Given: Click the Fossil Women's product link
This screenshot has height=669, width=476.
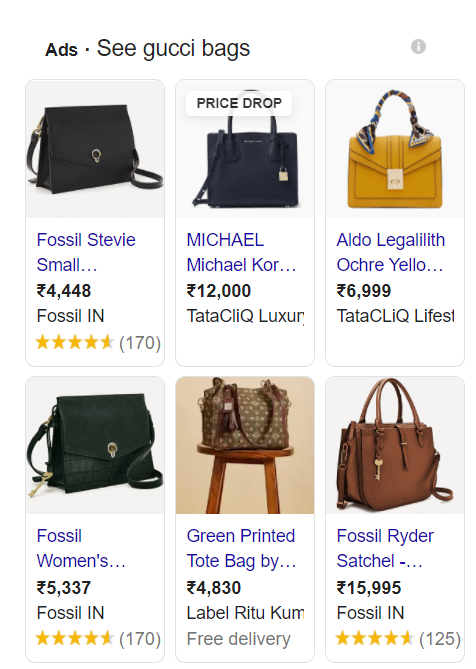Looking at the screenshot, I should pyautogui.click(x=81, y=548).
